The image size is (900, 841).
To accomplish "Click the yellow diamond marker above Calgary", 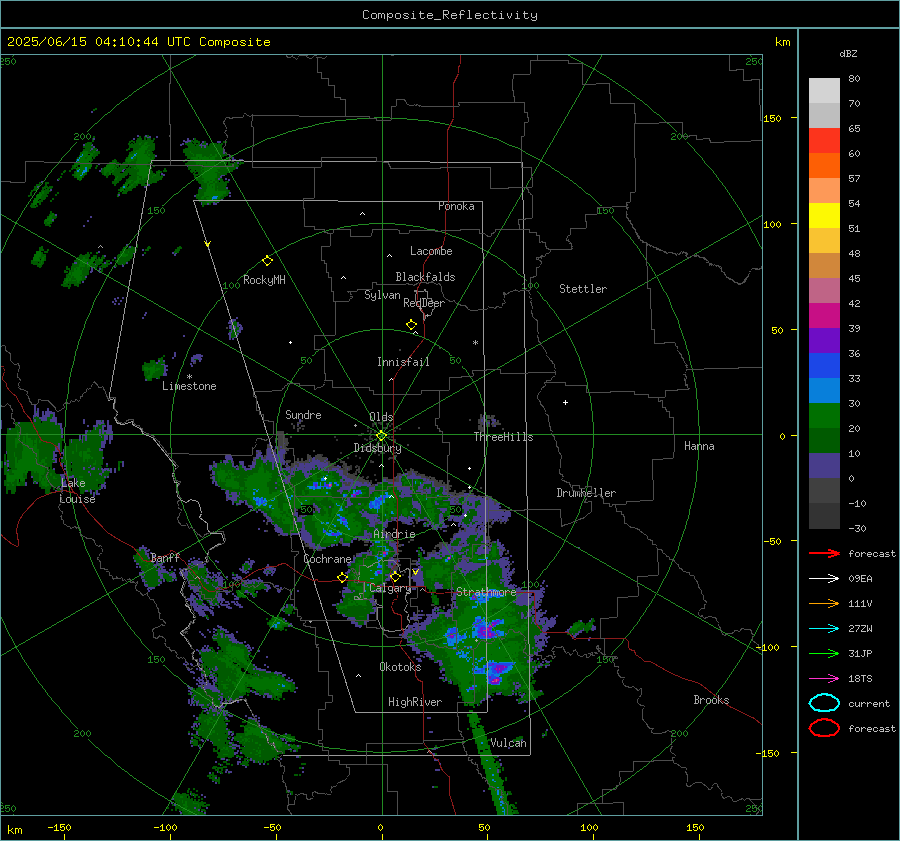I will (x=395, y=576).
